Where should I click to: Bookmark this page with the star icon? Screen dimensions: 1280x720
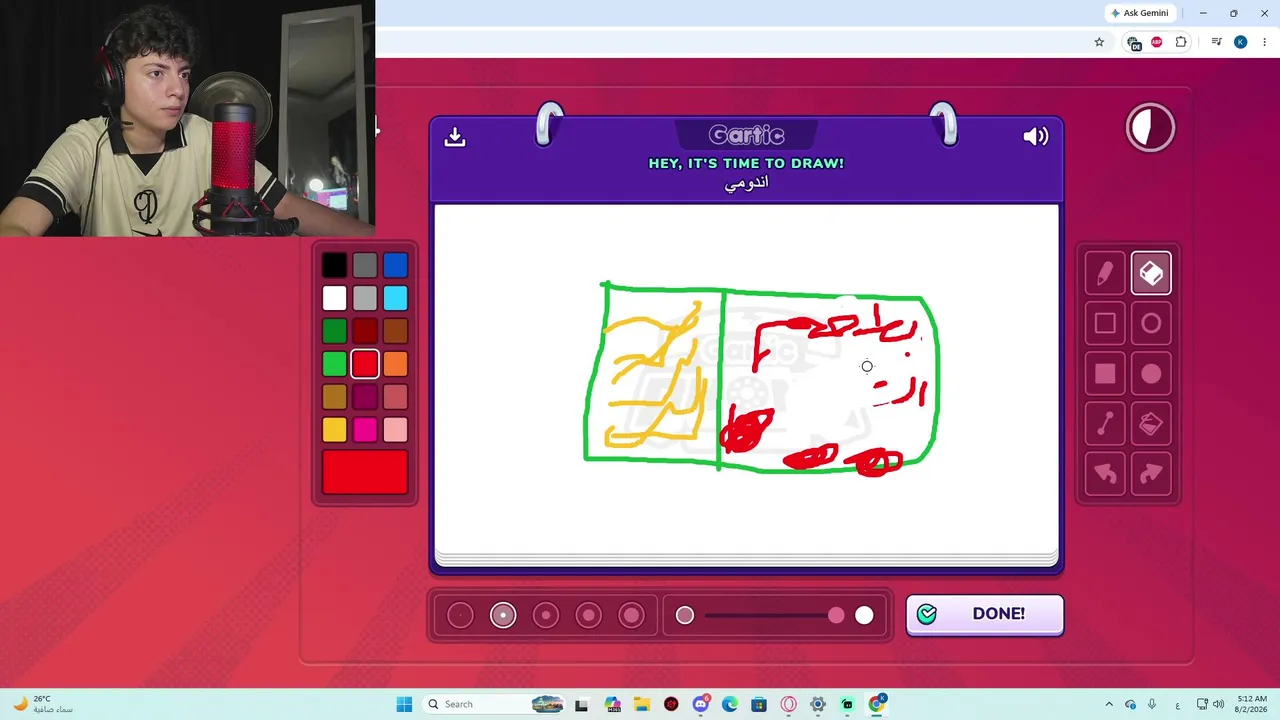[1099, 42]
